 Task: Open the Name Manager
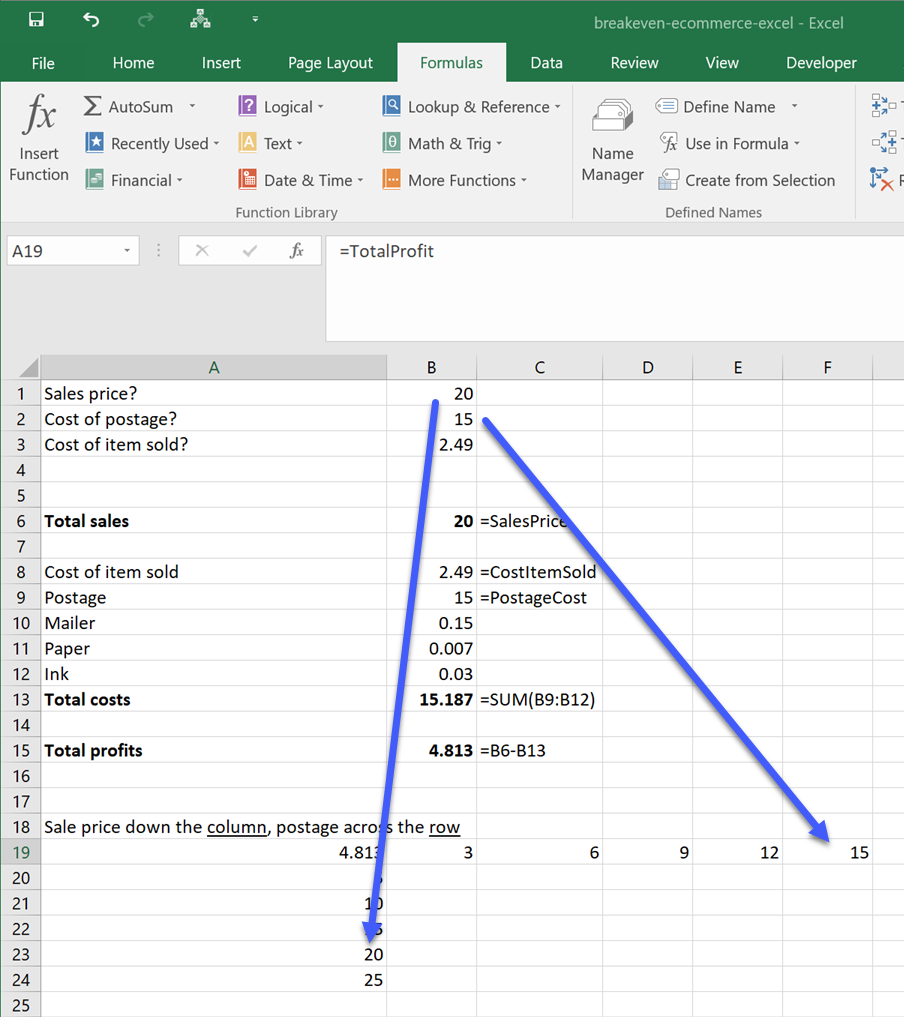(612, 138)
